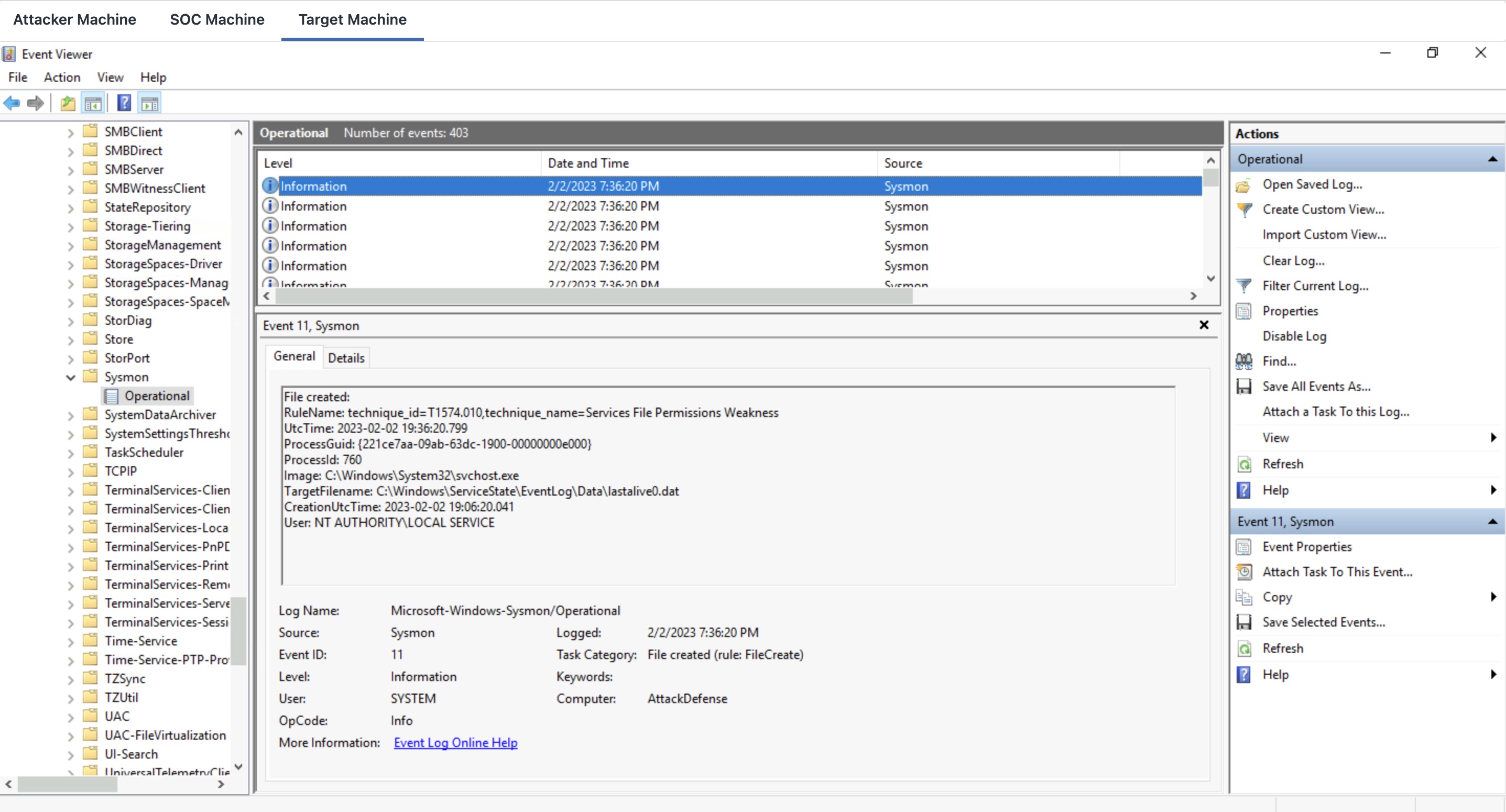
Task: Collapse the Sysmon tree node
Action: click(71, 378)
